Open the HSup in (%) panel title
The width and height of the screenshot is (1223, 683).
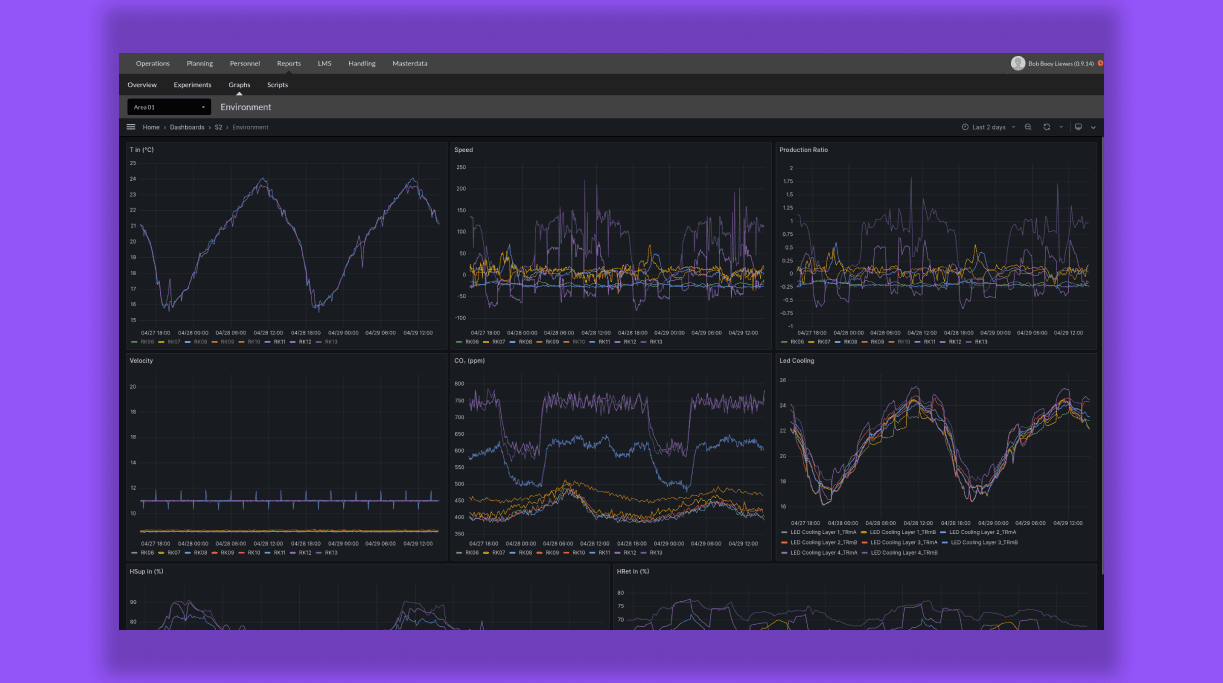coord(146,571)
